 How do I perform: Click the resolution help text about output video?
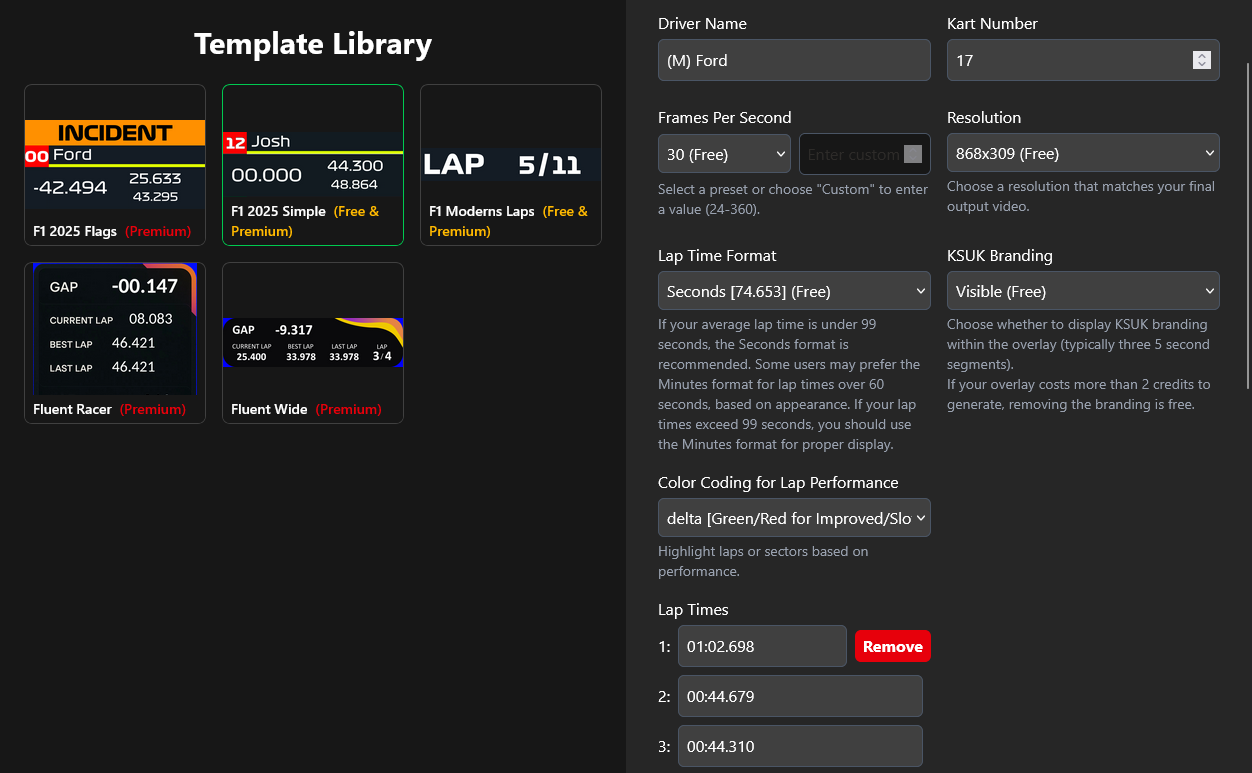point(1083,198)
